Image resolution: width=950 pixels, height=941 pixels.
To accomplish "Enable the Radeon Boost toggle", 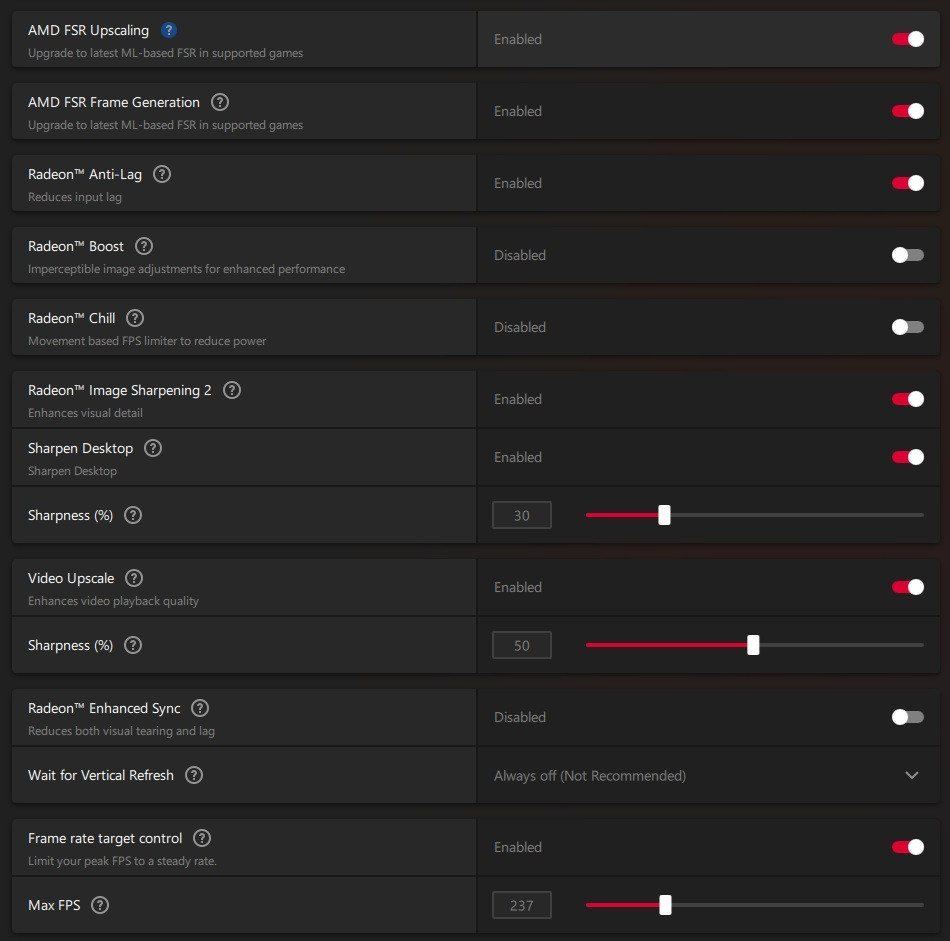I will click(x=907, y=255).
